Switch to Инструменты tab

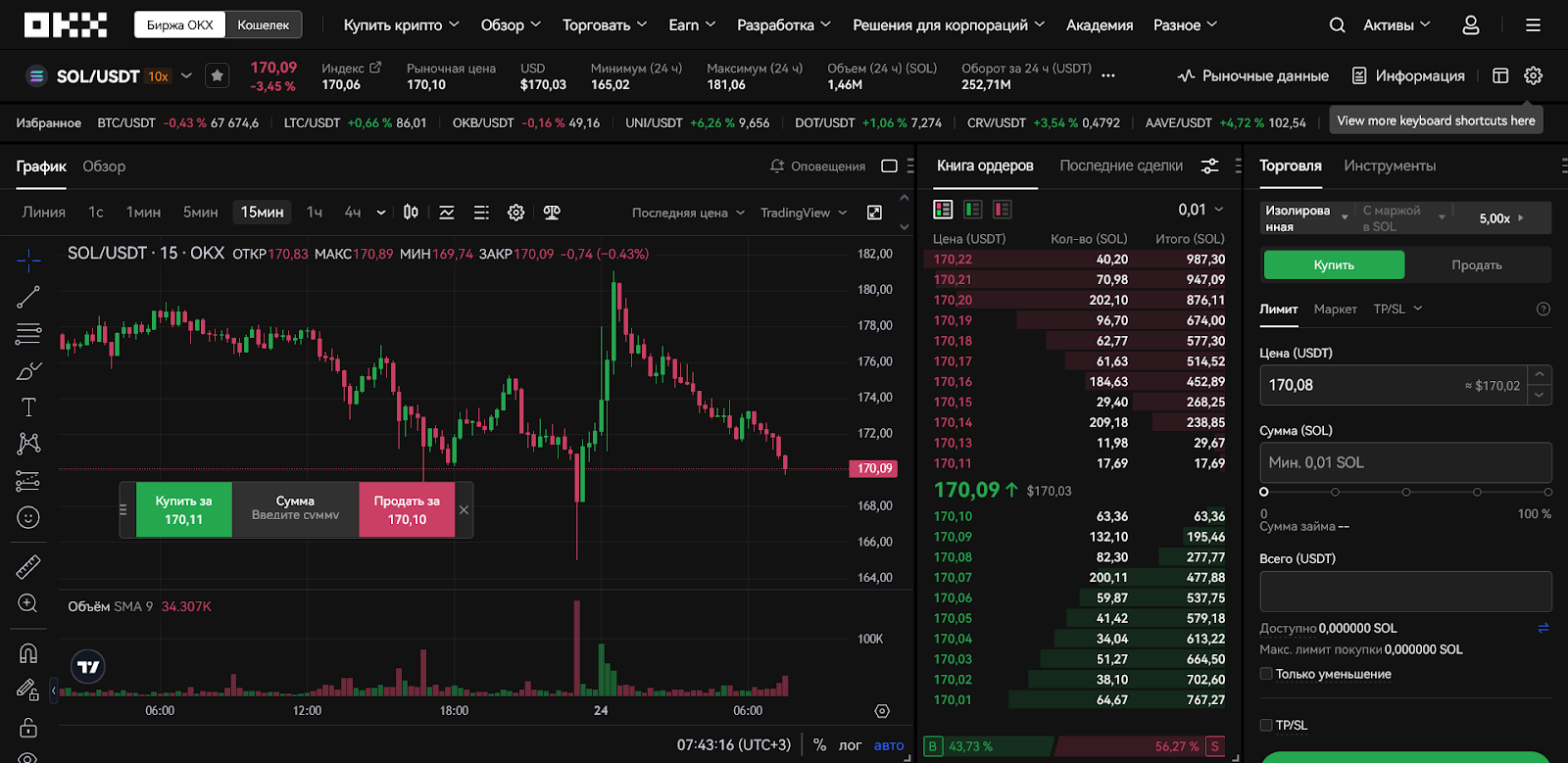1390,167
